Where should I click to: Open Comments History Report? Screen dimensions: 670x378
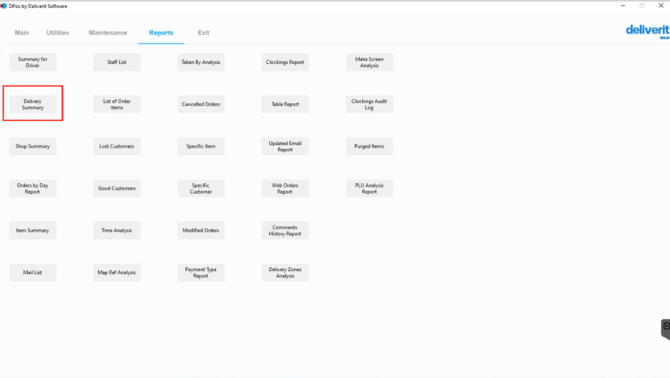click(x=285, y=230)
